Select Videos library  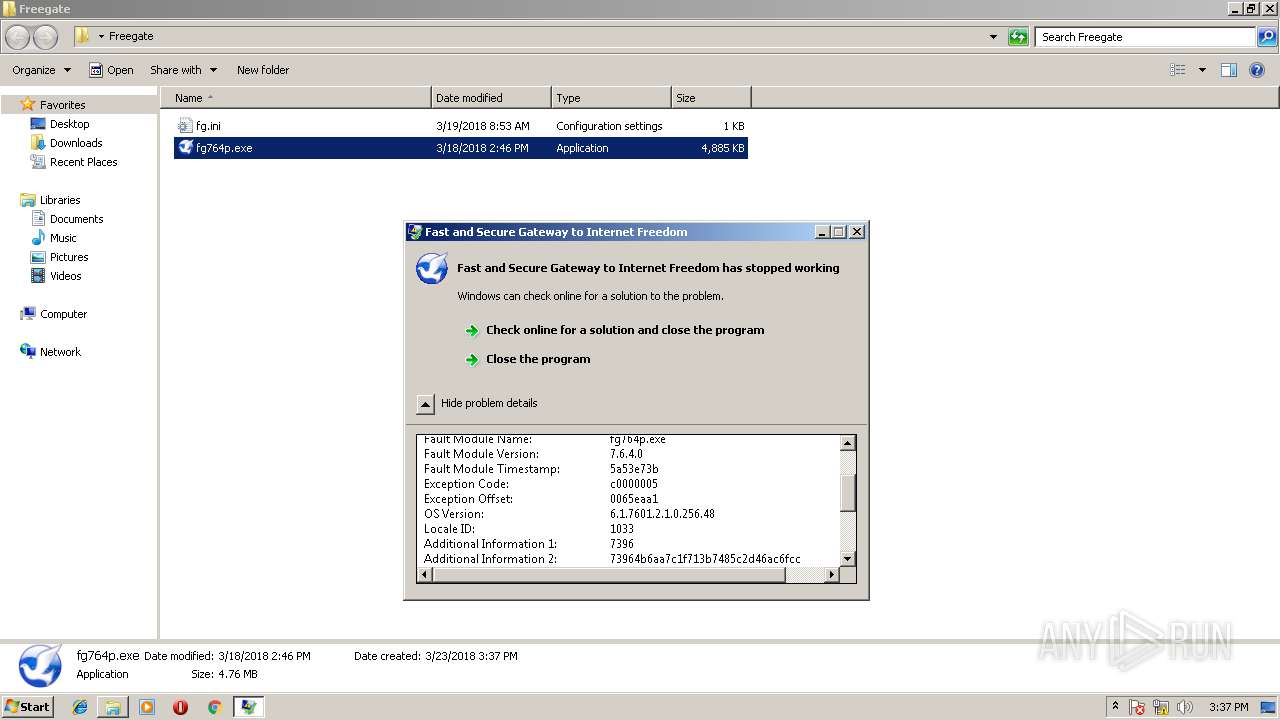tap(65, 276)
